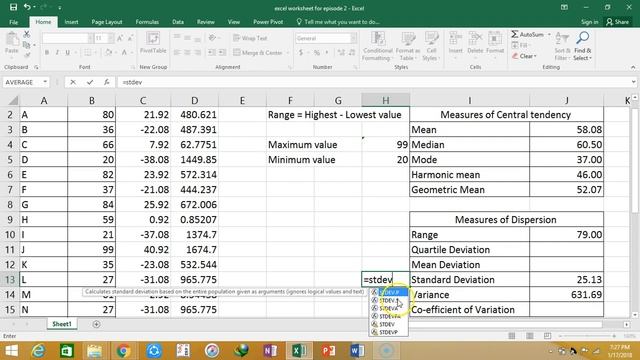Toggle Align Right in the Alignment group
The image size is (640, 360).
pos(198,52)
